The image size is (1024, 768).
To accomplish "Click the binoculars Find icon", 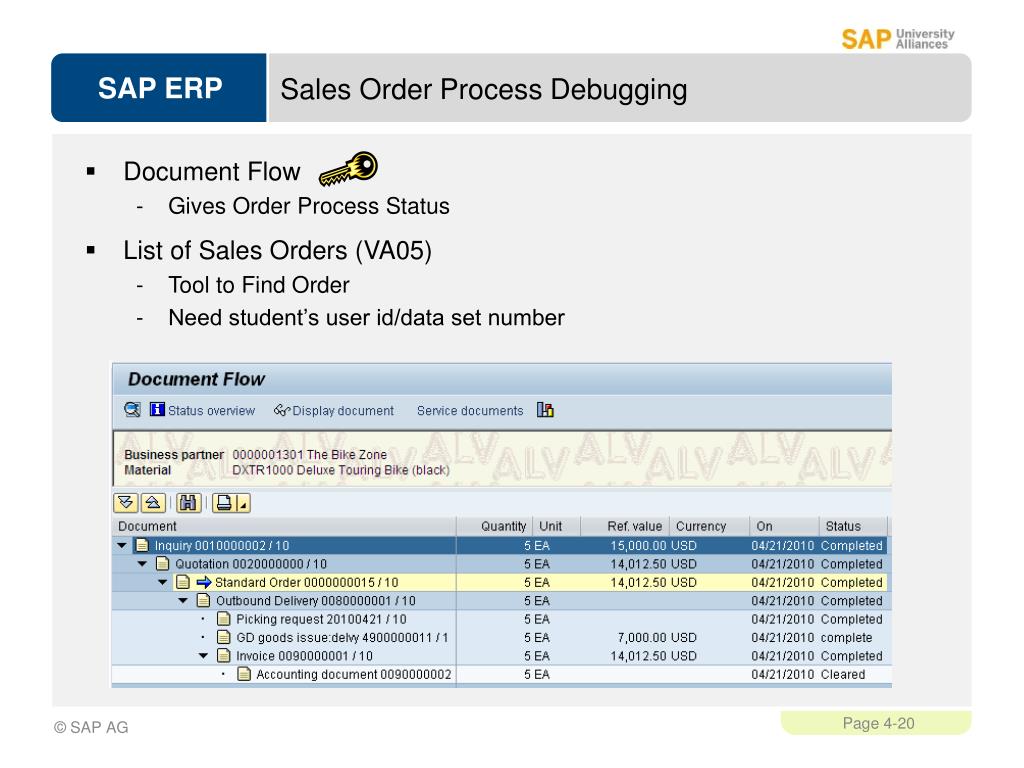I will point(188,503).
